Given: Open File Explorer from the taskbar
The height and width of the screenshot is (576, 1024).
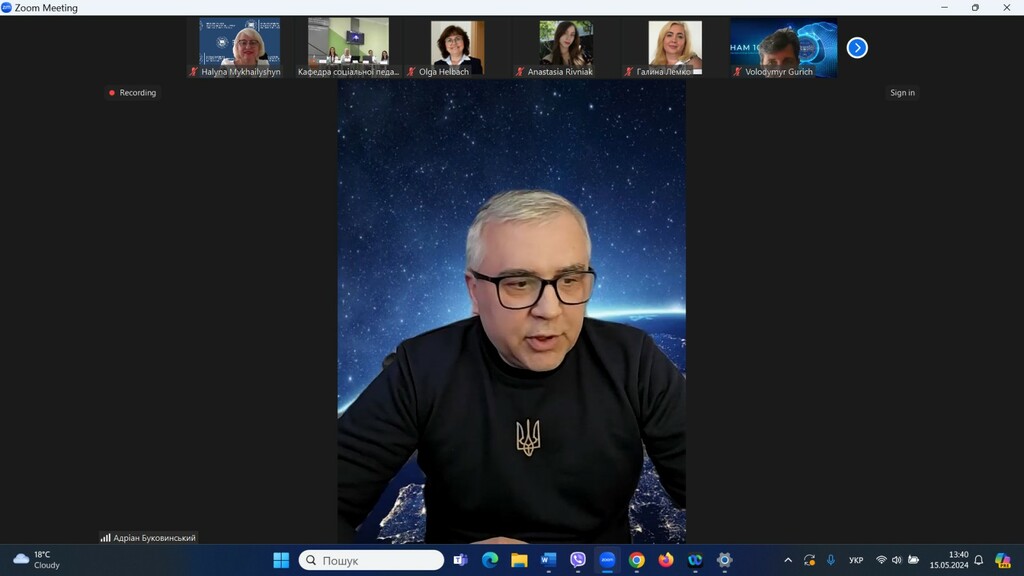Looking at the screenshot, I should (519, 560).
